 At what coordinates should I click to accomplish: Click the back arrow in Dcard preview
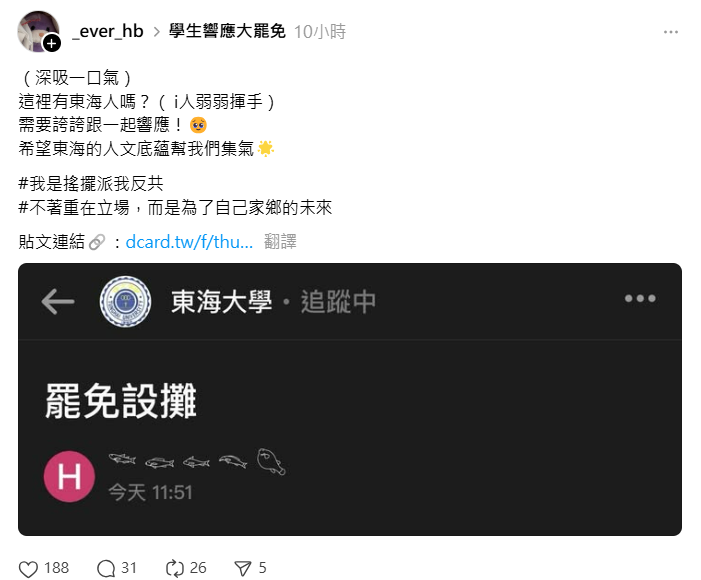(x=58, y=302)
